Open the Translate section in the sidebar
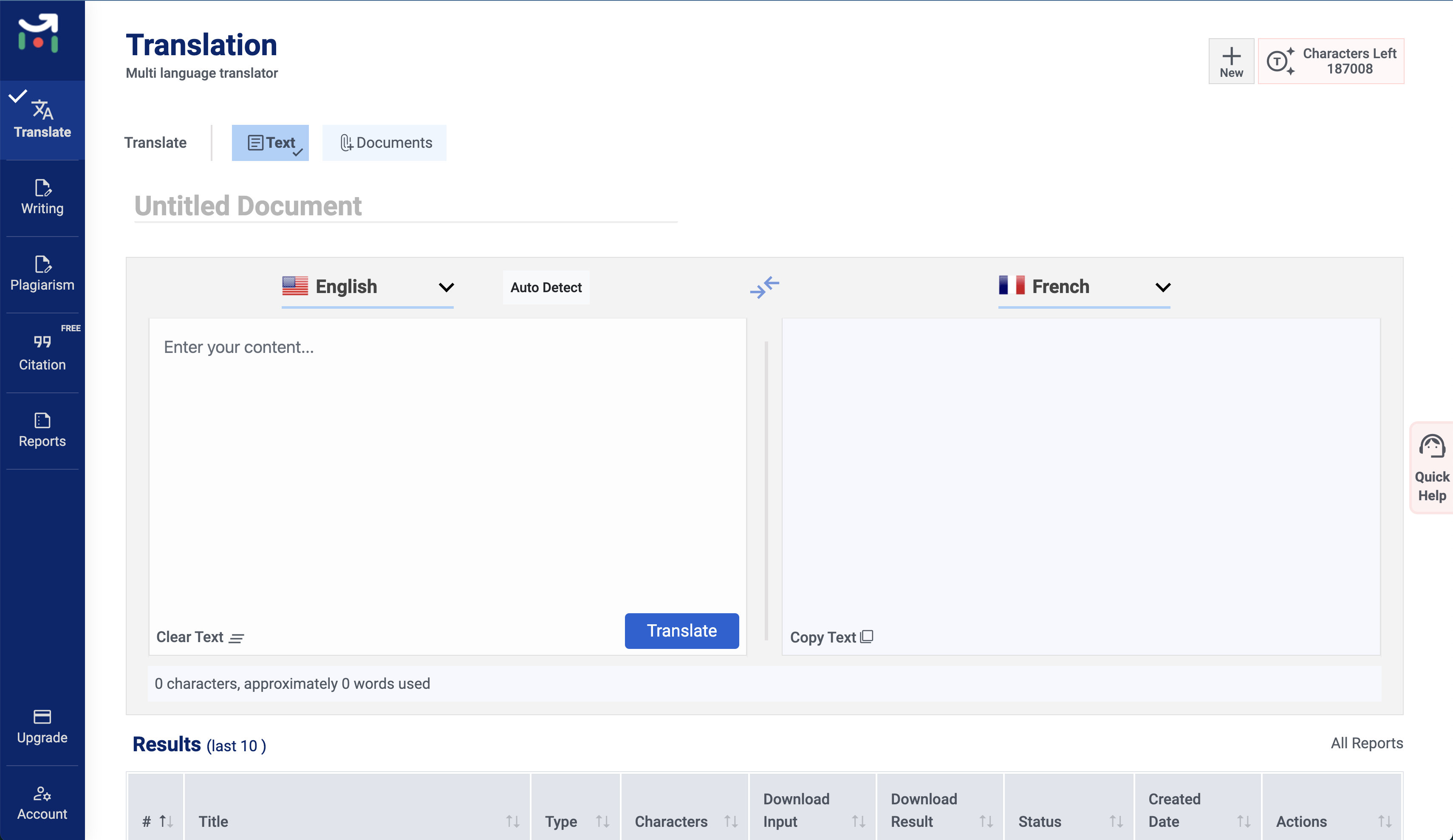The width and height of the screenshot is (1453, 840). 42,118
